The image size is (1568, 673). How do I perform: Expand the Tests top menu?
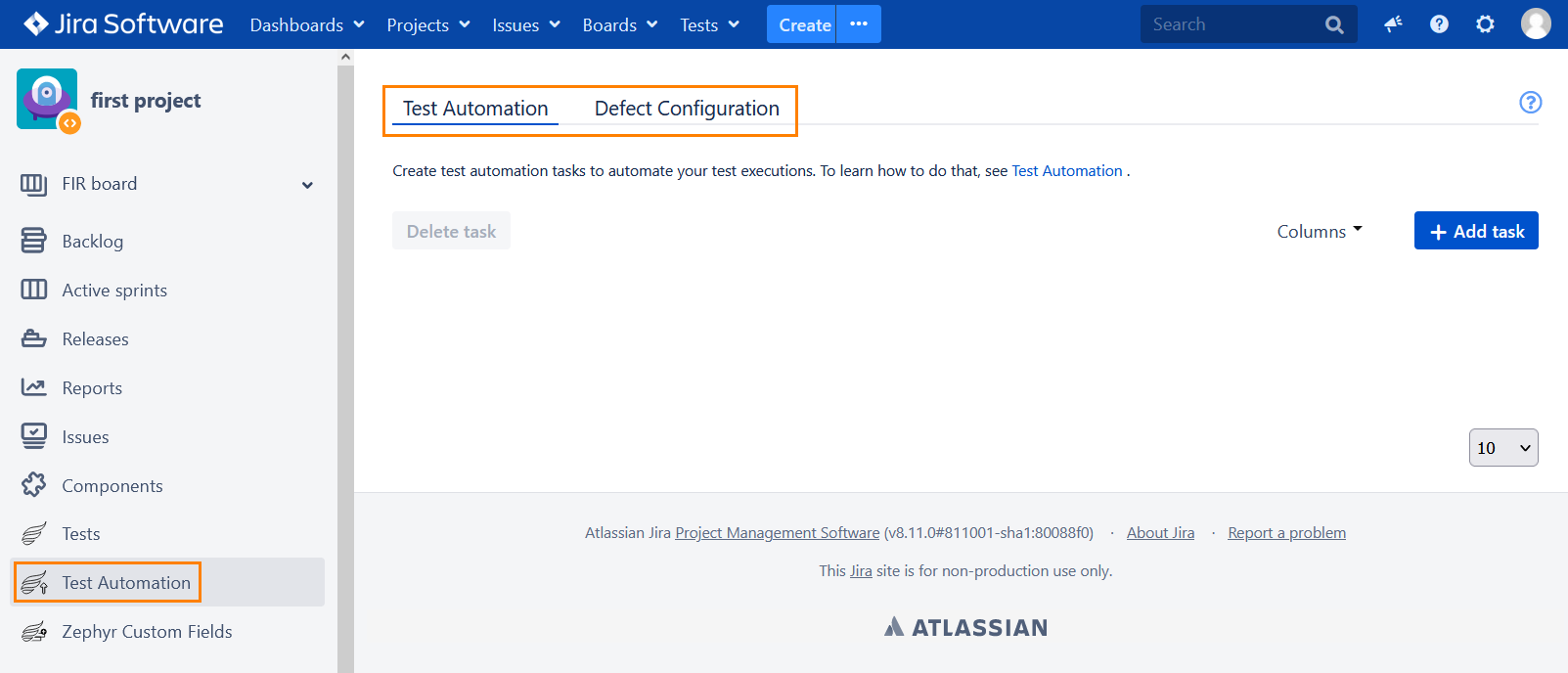tap(710, 24)
